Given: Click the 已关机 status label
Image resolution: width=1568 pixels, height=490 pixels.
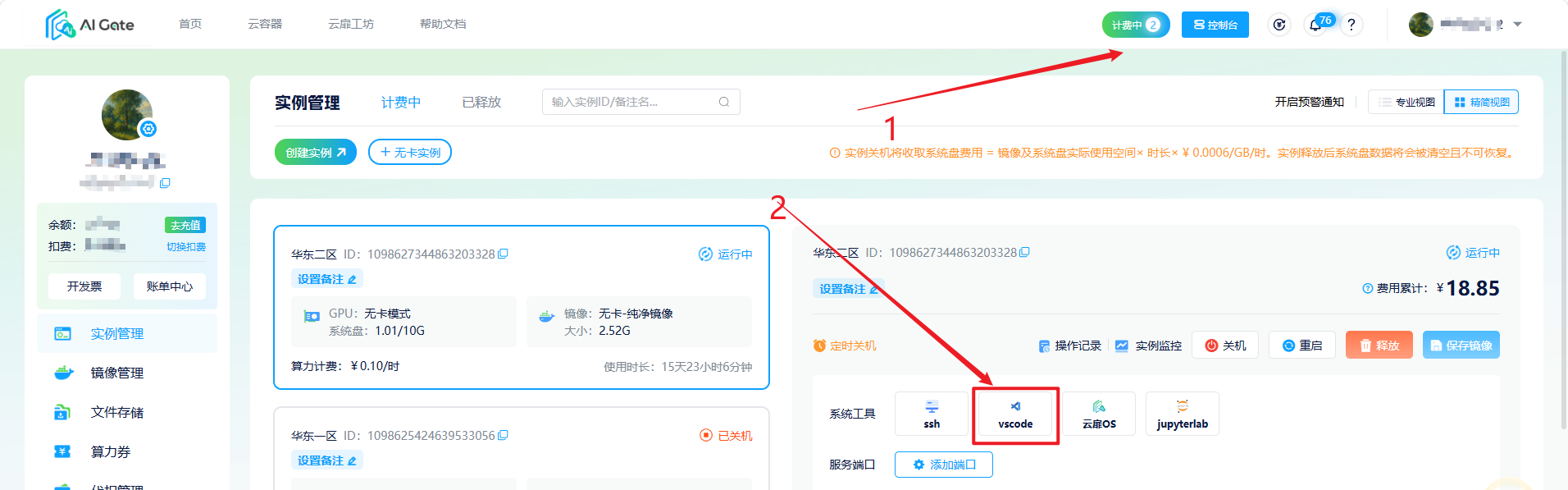Looking at the screenshot, I should [726, 436].
